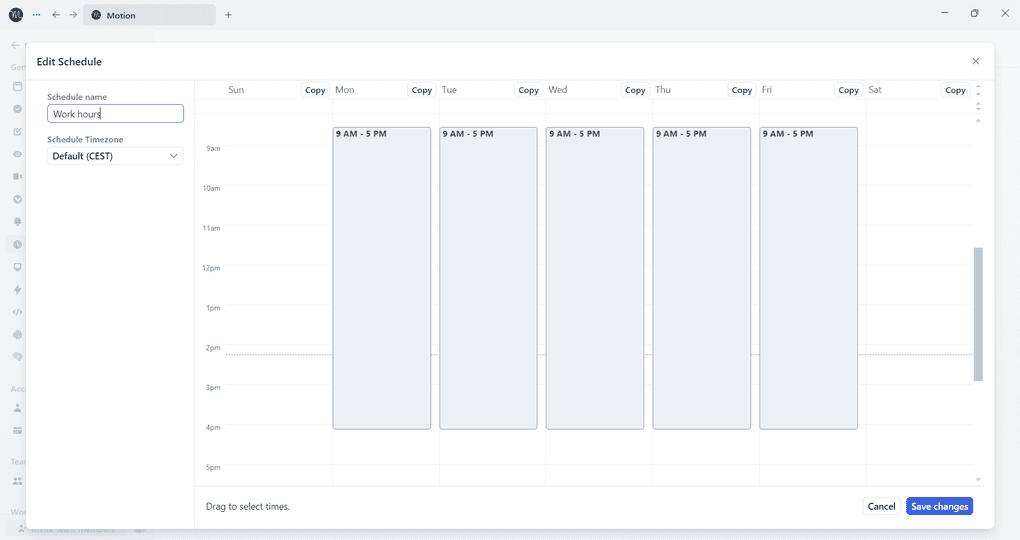The image size is (1020, 540).
Task: Copy the Tuesday schedule
Action: coord(528,90)
